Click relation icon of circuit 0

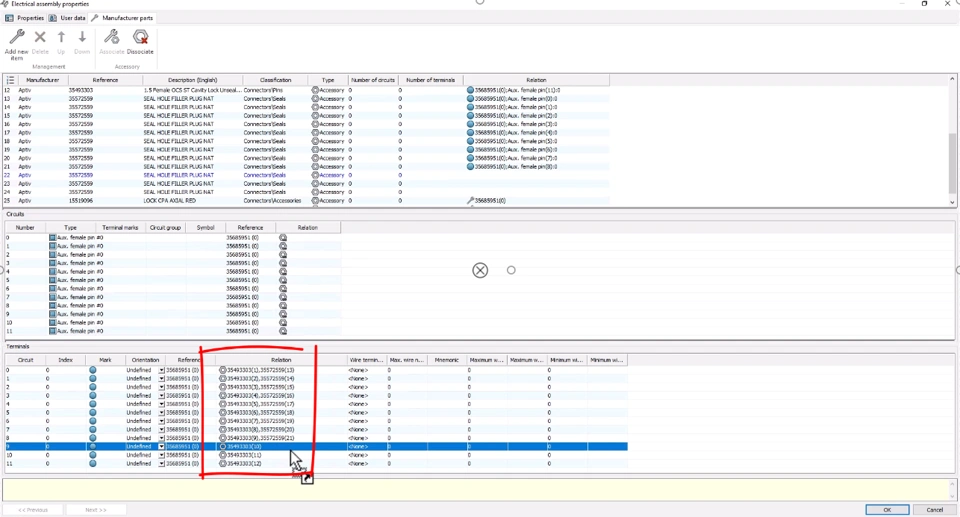pos(283,238)
